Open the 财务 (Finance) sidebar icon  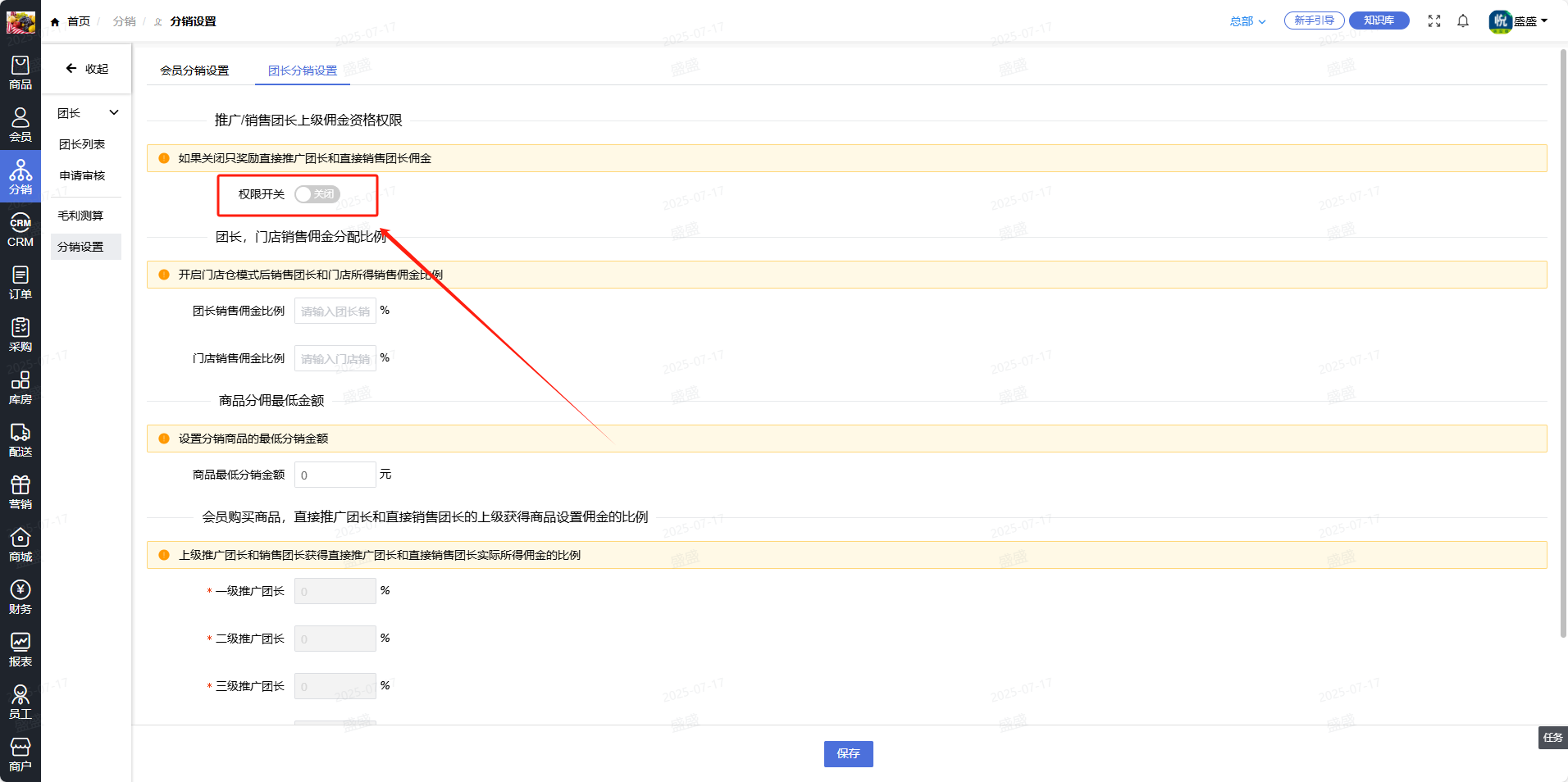pos(21,598)
